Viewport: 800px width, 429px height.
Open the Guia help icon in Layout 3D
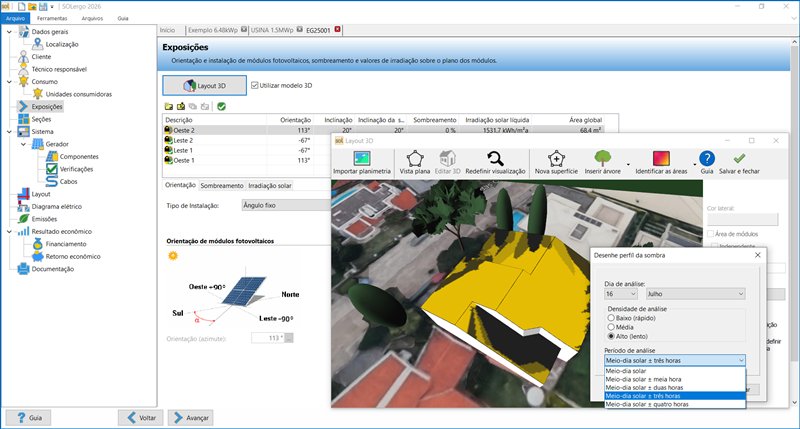(706, 158)
